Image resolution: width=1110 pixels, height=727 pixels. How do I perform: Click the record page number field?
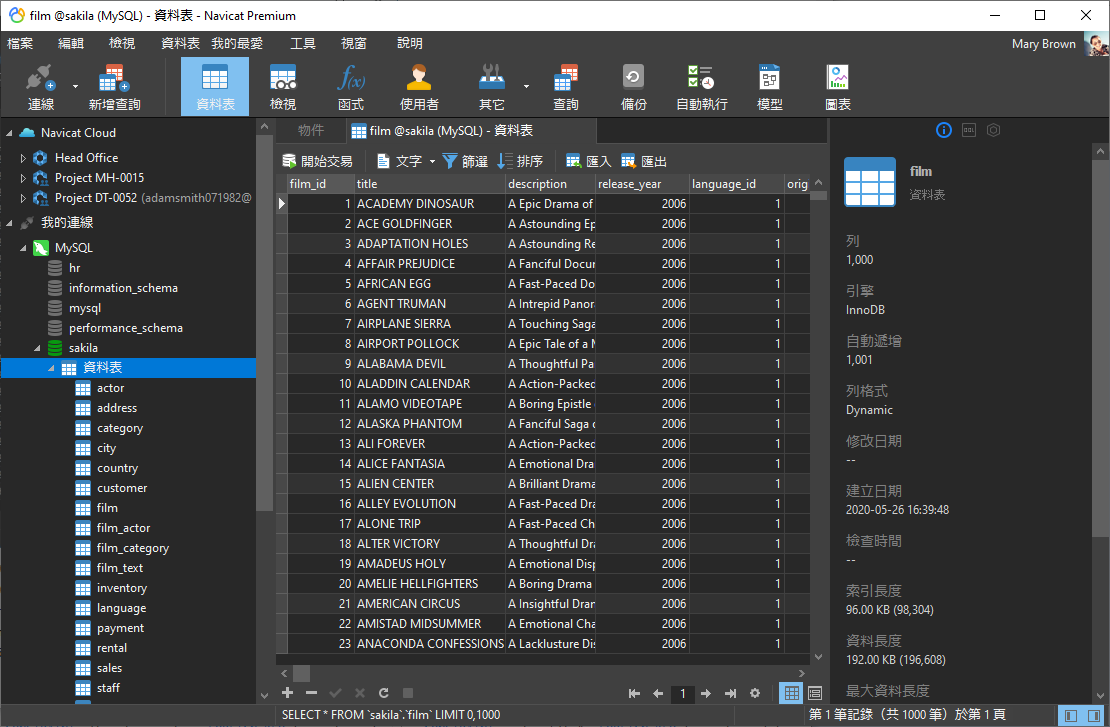(682, 692)
